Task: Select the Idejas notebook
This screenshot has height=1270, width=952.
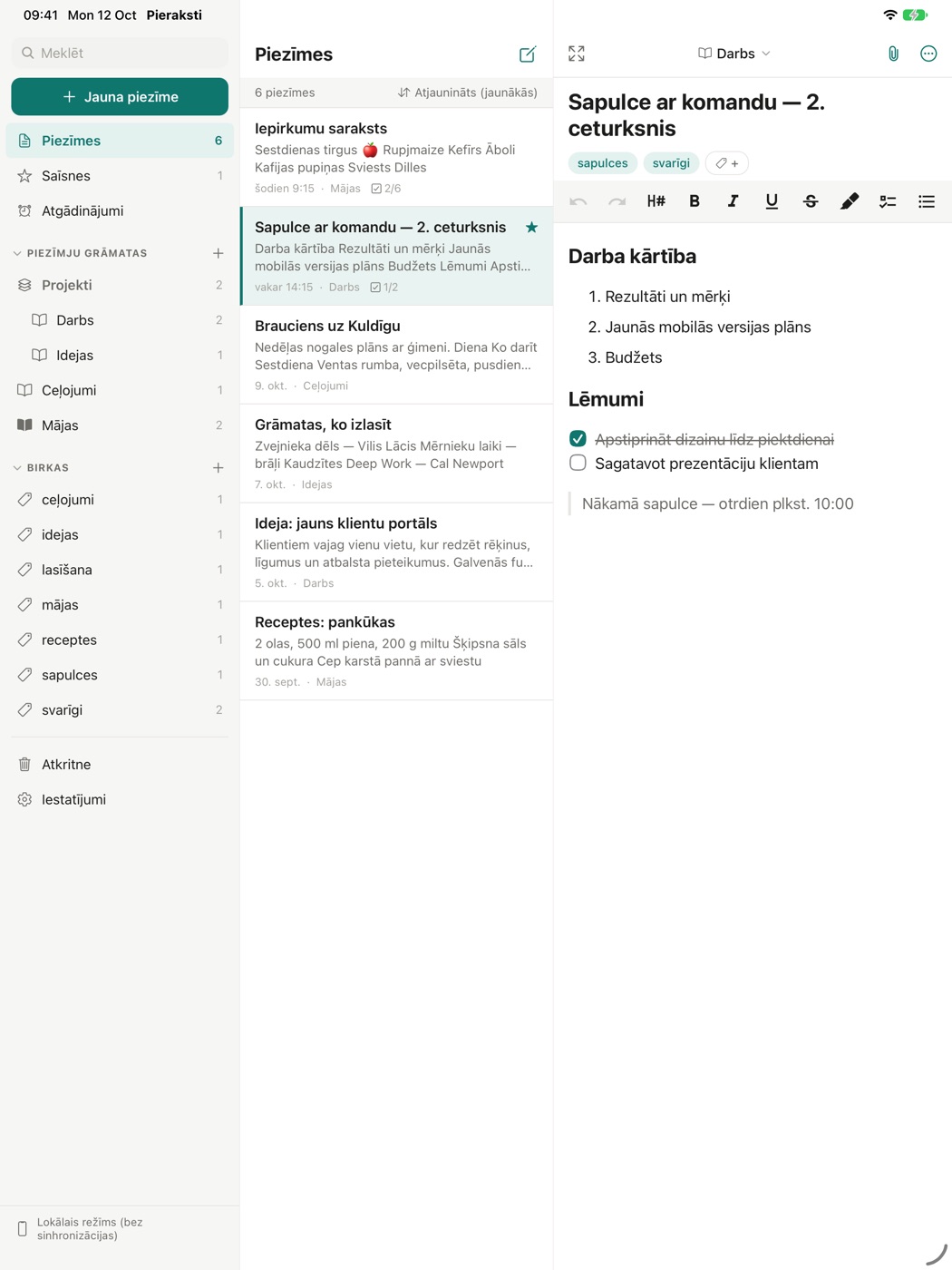Action: (x=120, y=356)
